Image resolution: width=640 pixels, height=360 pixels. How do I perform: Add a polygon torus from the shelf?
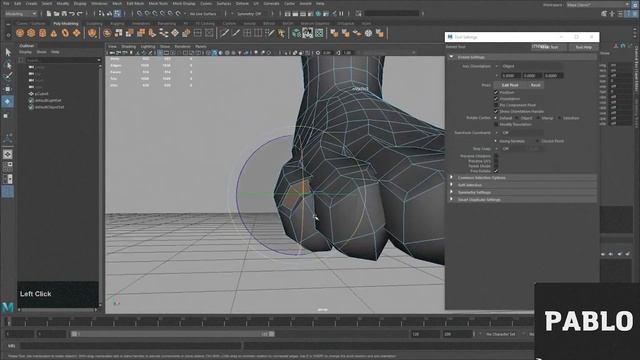(65, 33)
